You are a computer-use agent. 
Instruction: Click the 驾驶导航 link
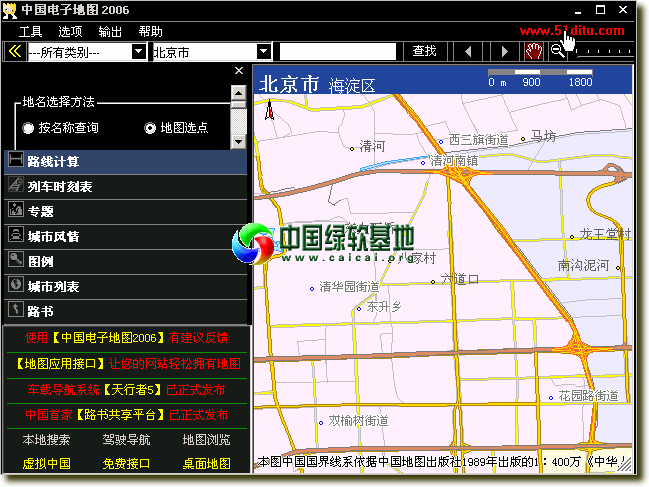[x=126, y=440]
